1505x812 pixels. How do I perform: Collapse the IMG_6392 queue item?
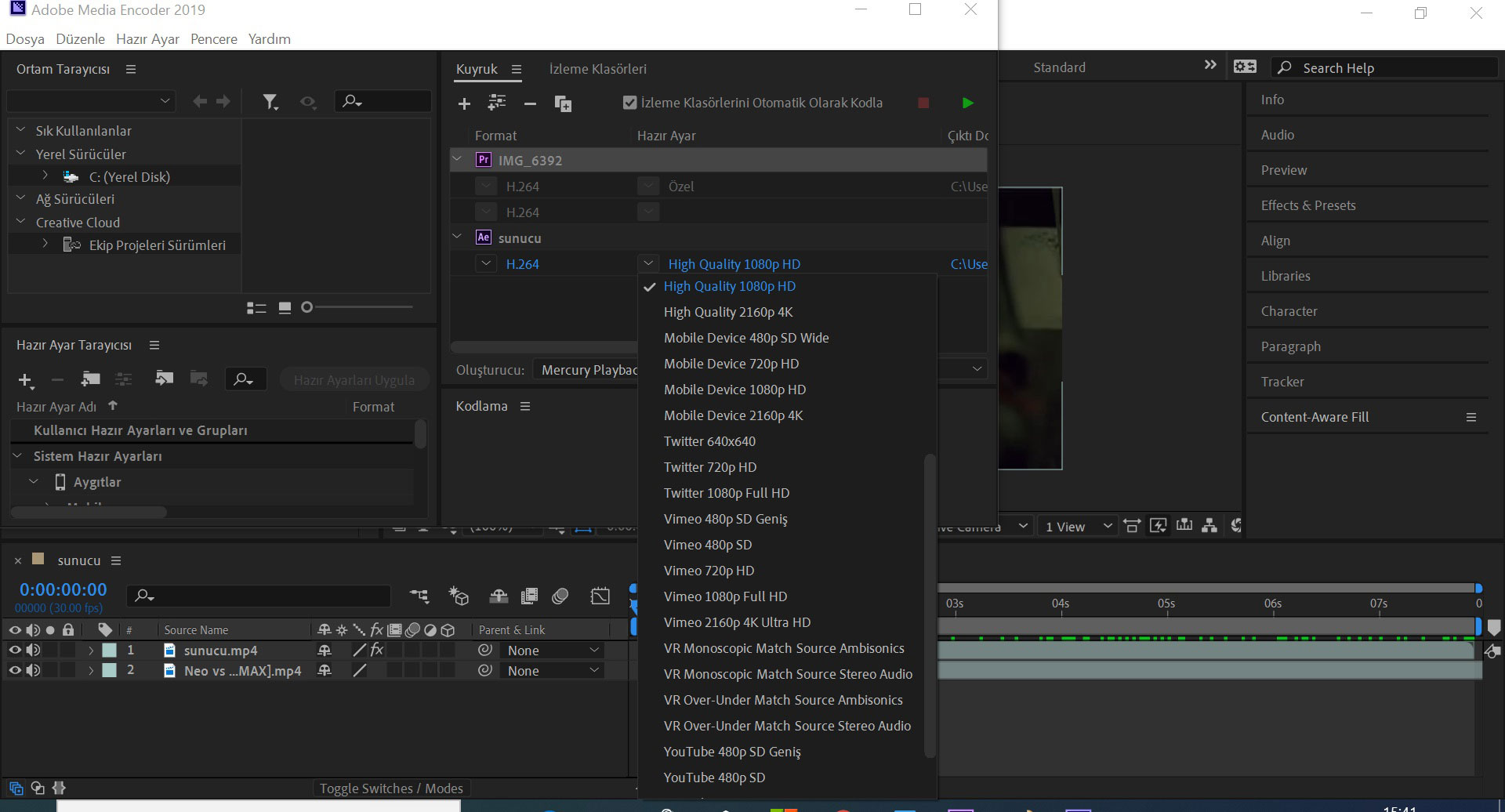point(457,159)
